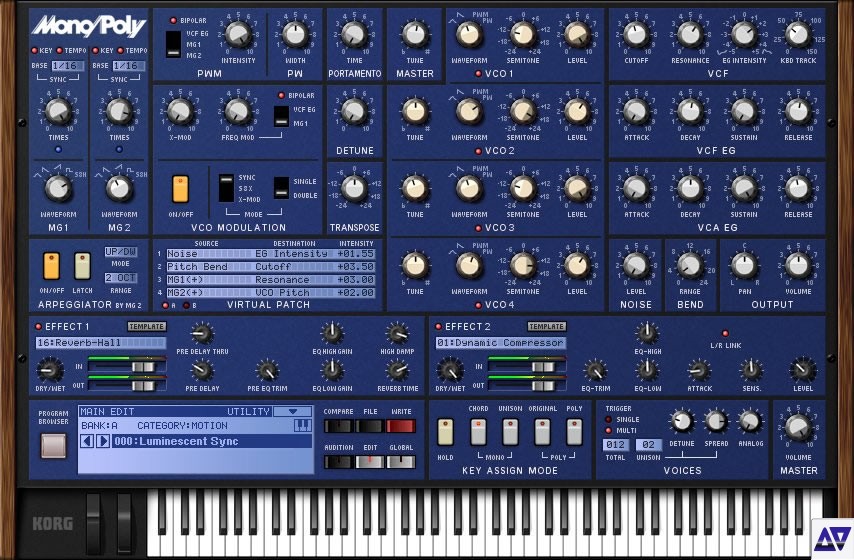Click the Portamento Time knob
Screen dimensions: 854x560
[x=354, y=34]
